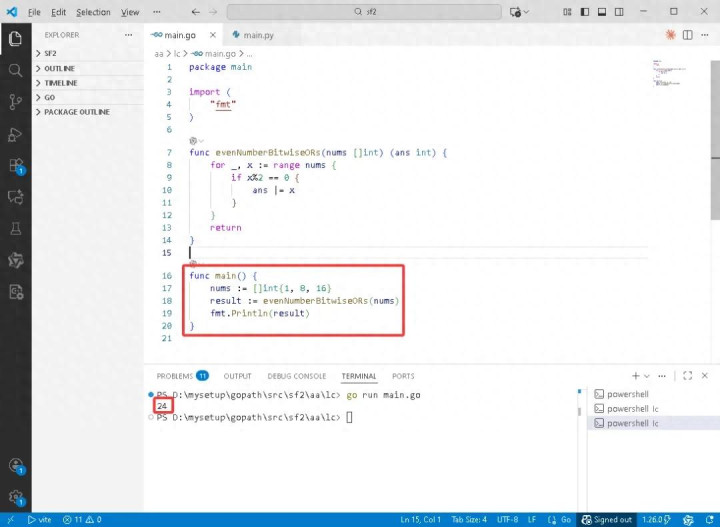Maximize the terminal panel size

click(685, 376)
